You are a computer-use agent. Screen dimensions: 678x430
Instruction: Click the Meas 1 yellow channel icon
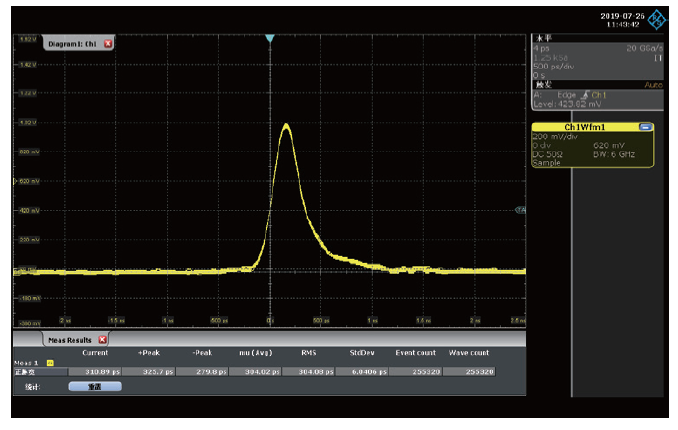click(50, 362)
